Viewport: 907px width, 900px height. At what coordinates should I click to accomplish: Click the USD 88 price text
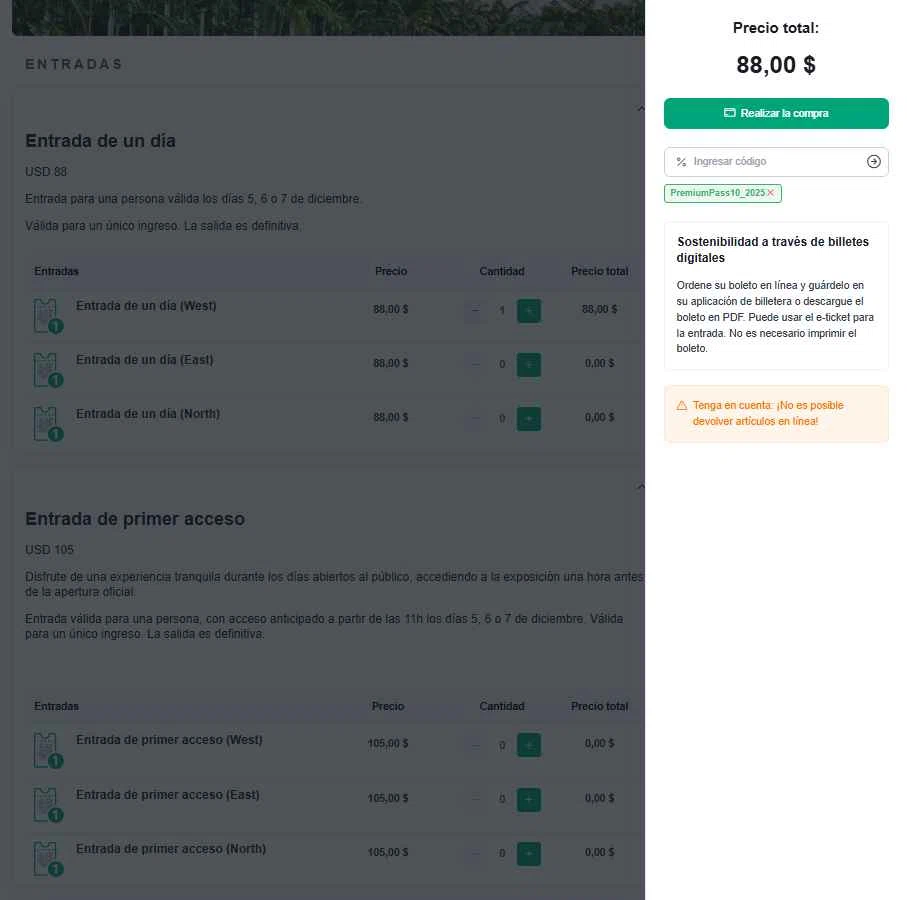pyautogui.click(x=46, y=172)
